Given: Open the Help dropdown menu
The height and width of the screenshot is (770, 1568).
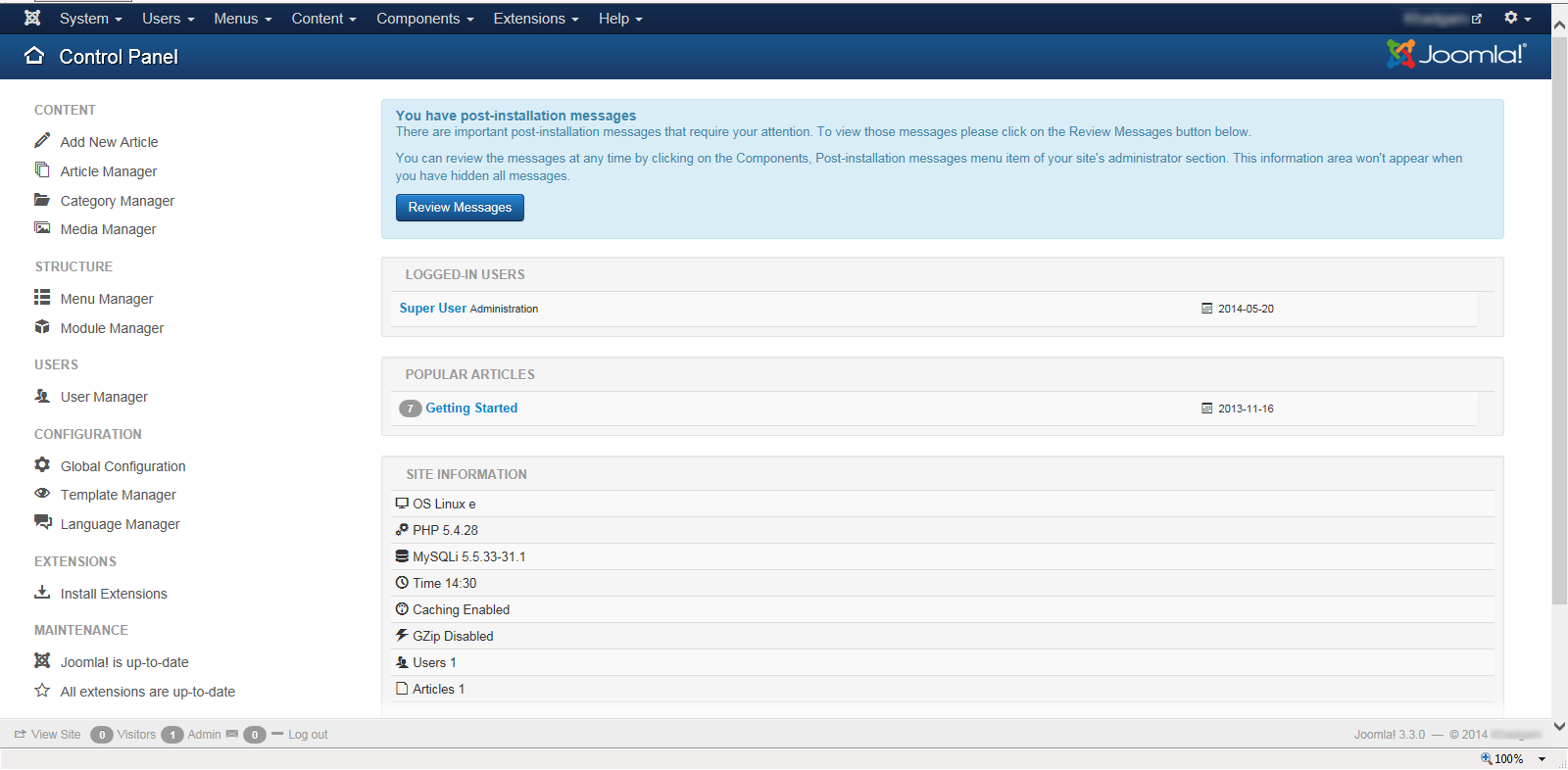Looking at the screenshot, I should point(620,19).
